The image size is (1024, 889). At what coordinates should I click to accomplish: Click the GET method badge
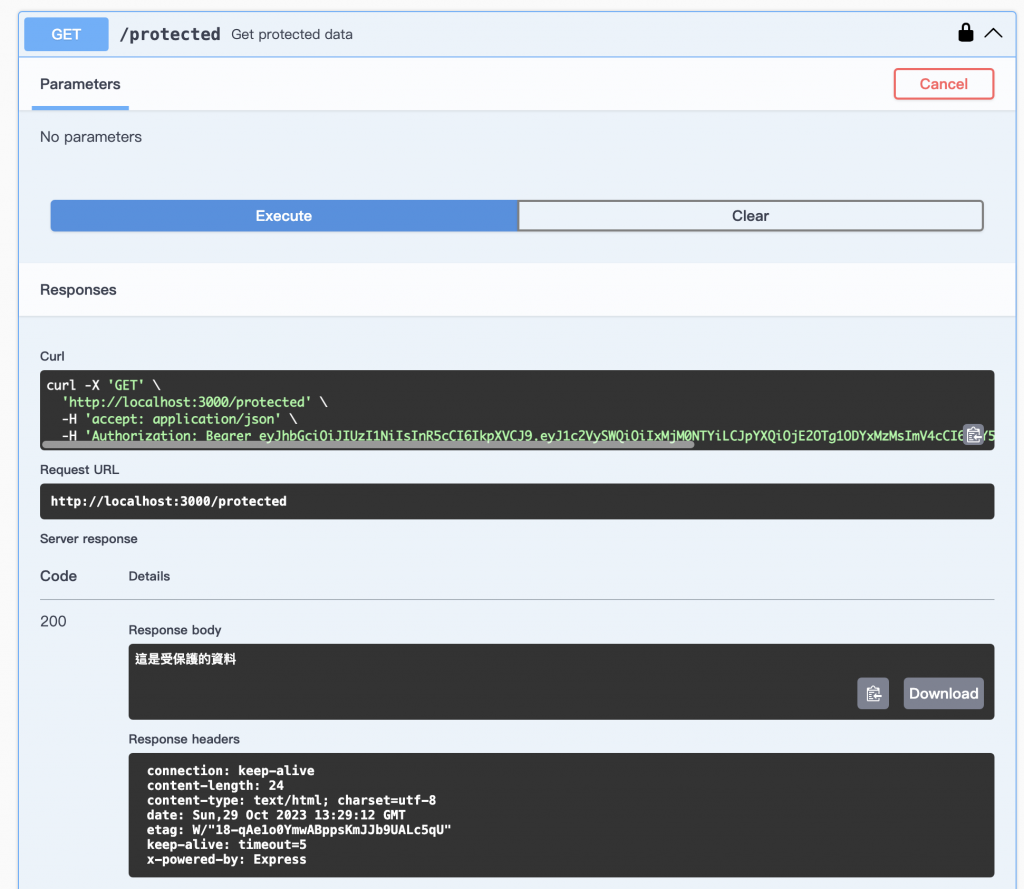click(66, 34)
